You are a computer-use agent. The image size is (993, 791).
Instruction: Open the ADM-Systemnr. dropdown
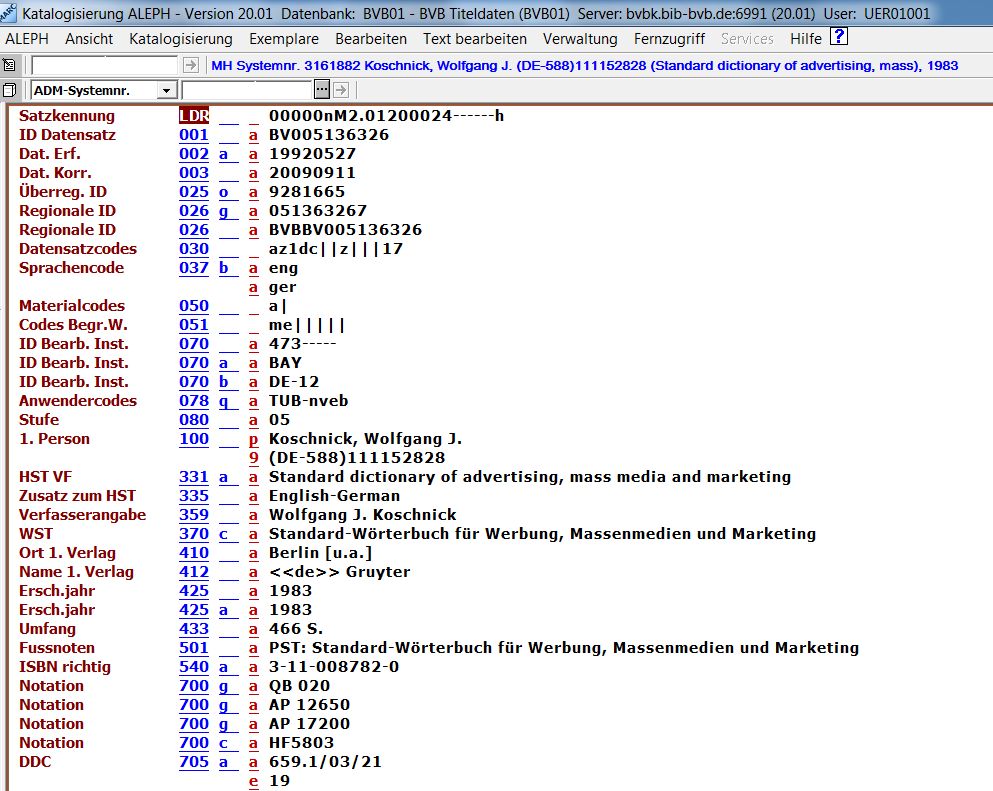(x=166, y=90)
